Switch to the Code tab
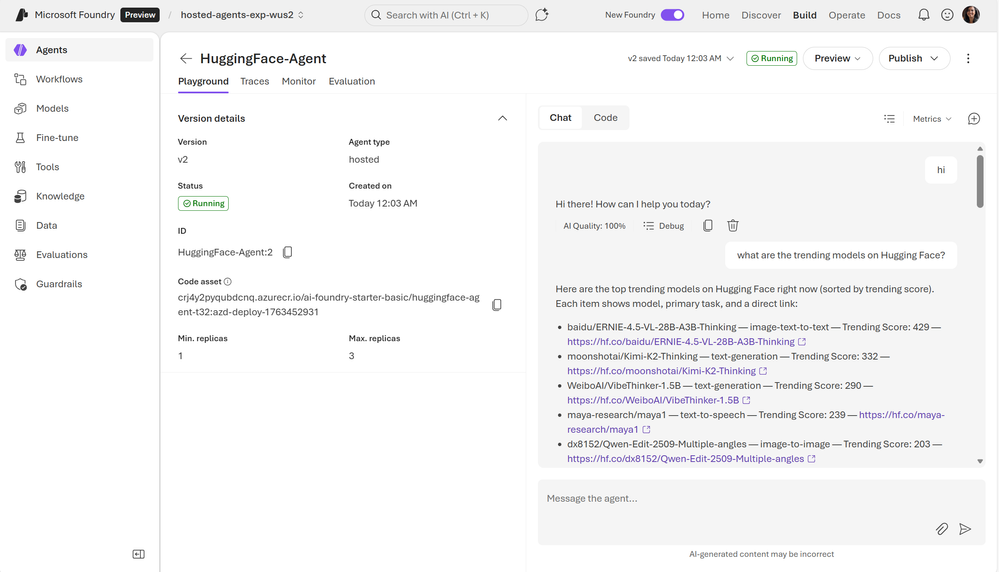999x572 pixels. (x=605, y=118)
